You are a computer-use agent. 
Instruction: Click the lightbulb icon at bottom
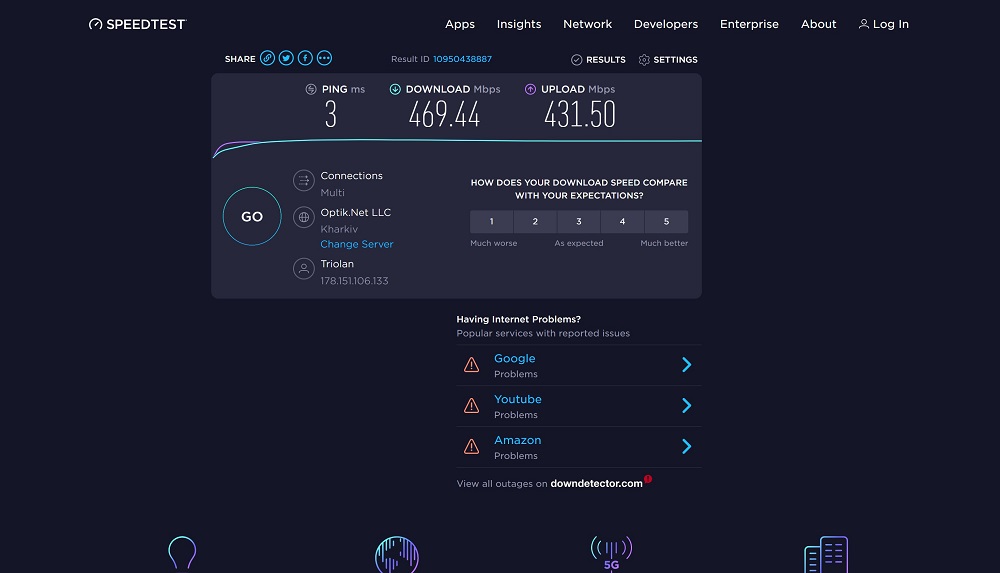pos(182,553)
